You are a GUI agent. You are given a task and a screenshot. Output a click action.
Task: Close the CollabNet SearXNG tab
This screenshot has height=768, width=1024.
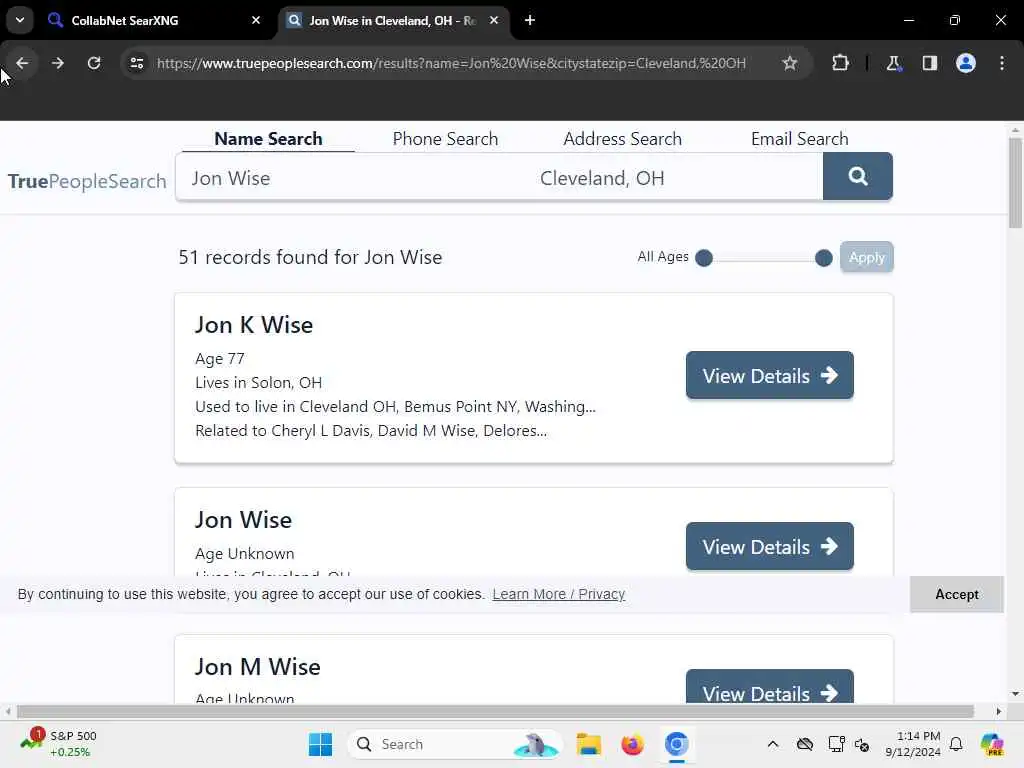(x=256, y=20)
